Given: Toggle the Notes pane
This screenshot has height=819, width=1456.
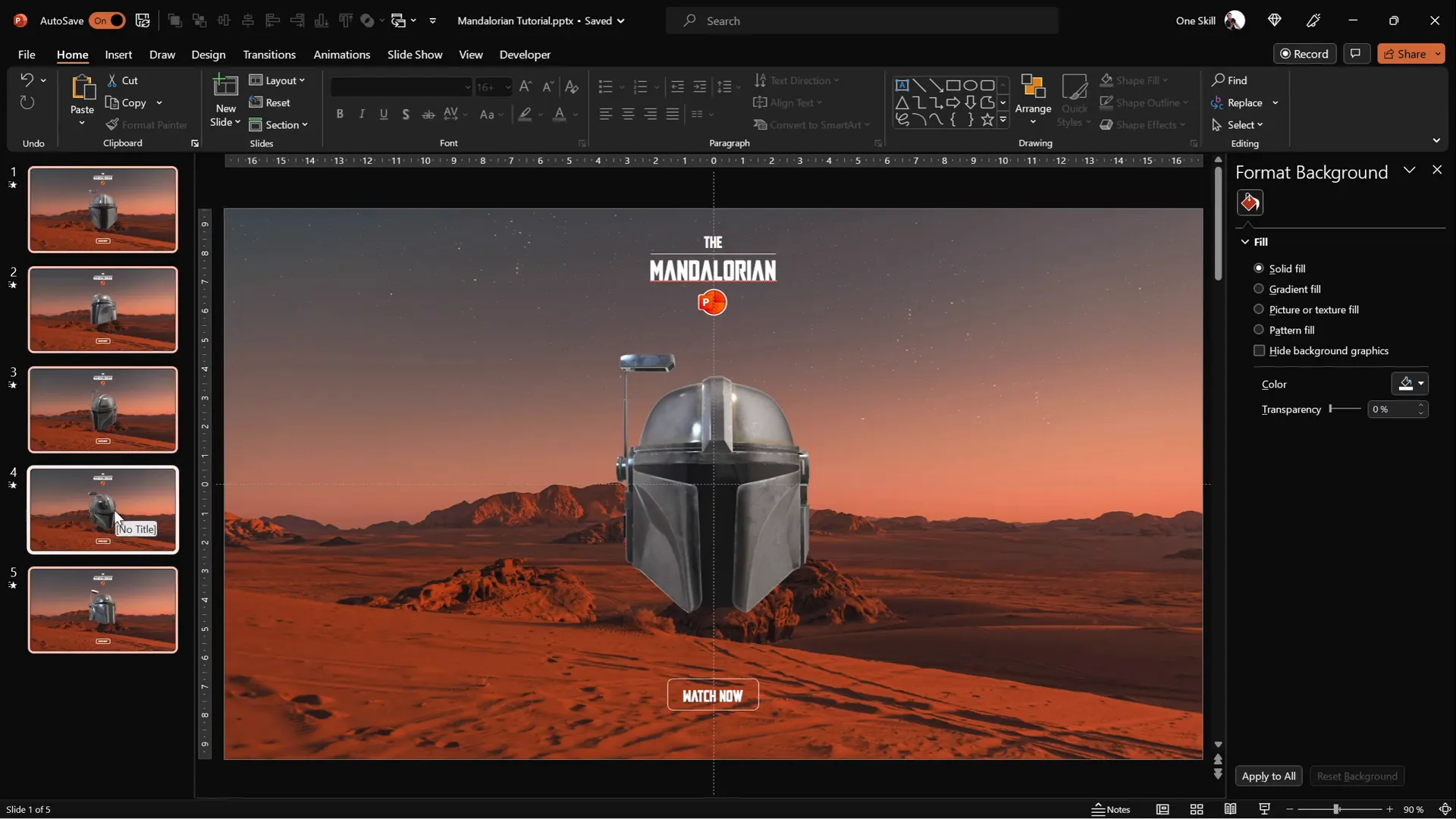Looking at the screenshot, I should pos(1111,809).
